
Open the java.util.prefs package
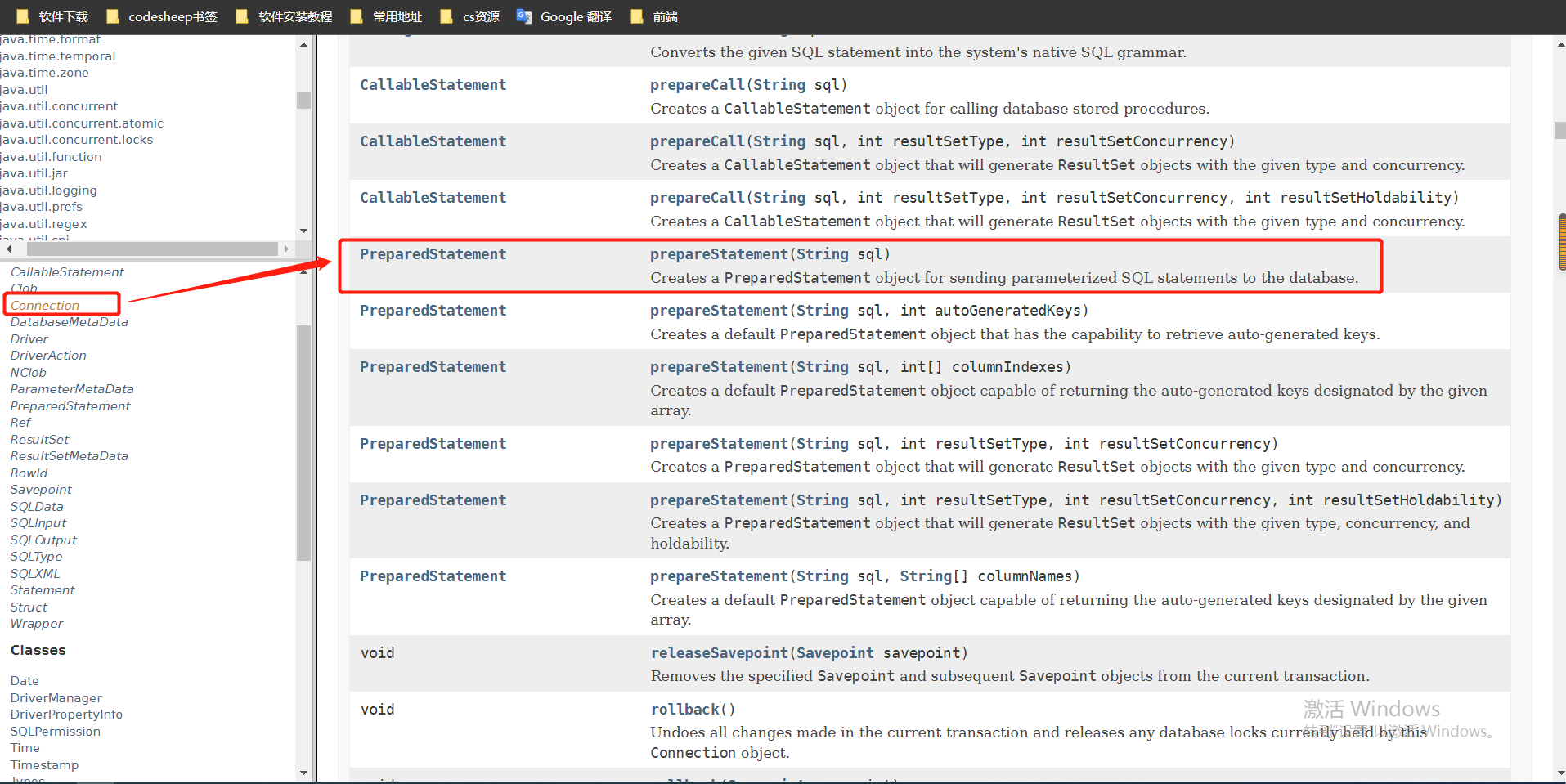click(42, 207)
